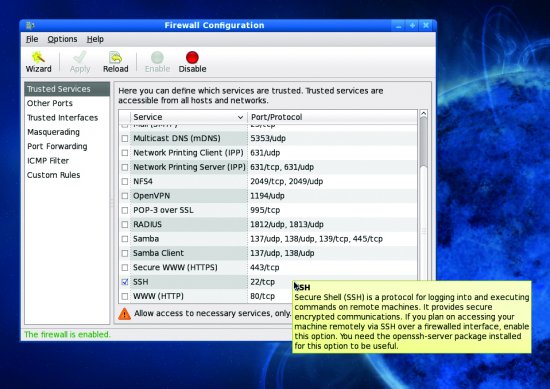
Task: Click the 631/udp only port cell
Action: tap(265, 153)
